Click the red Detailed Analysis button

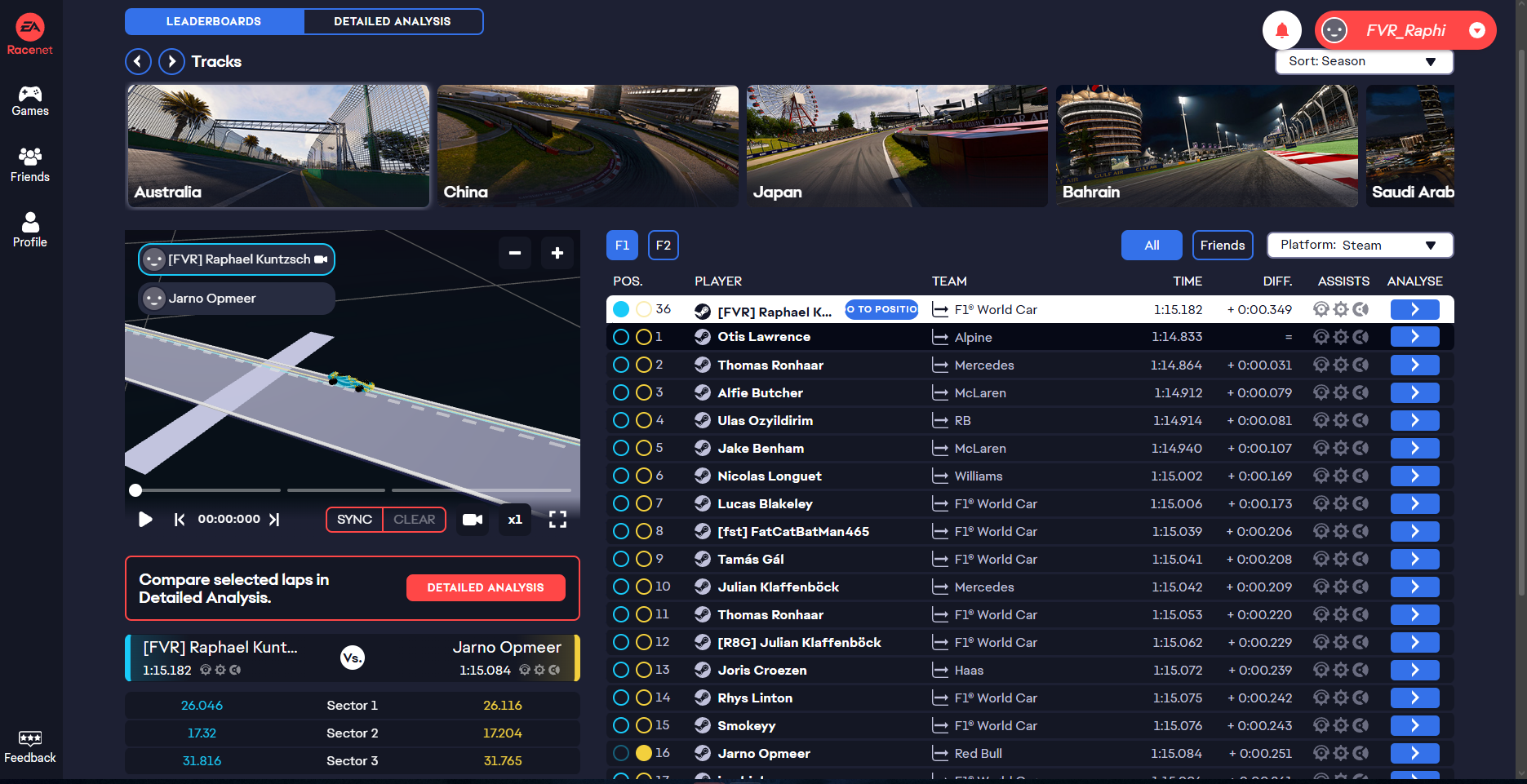coord(486,587)
